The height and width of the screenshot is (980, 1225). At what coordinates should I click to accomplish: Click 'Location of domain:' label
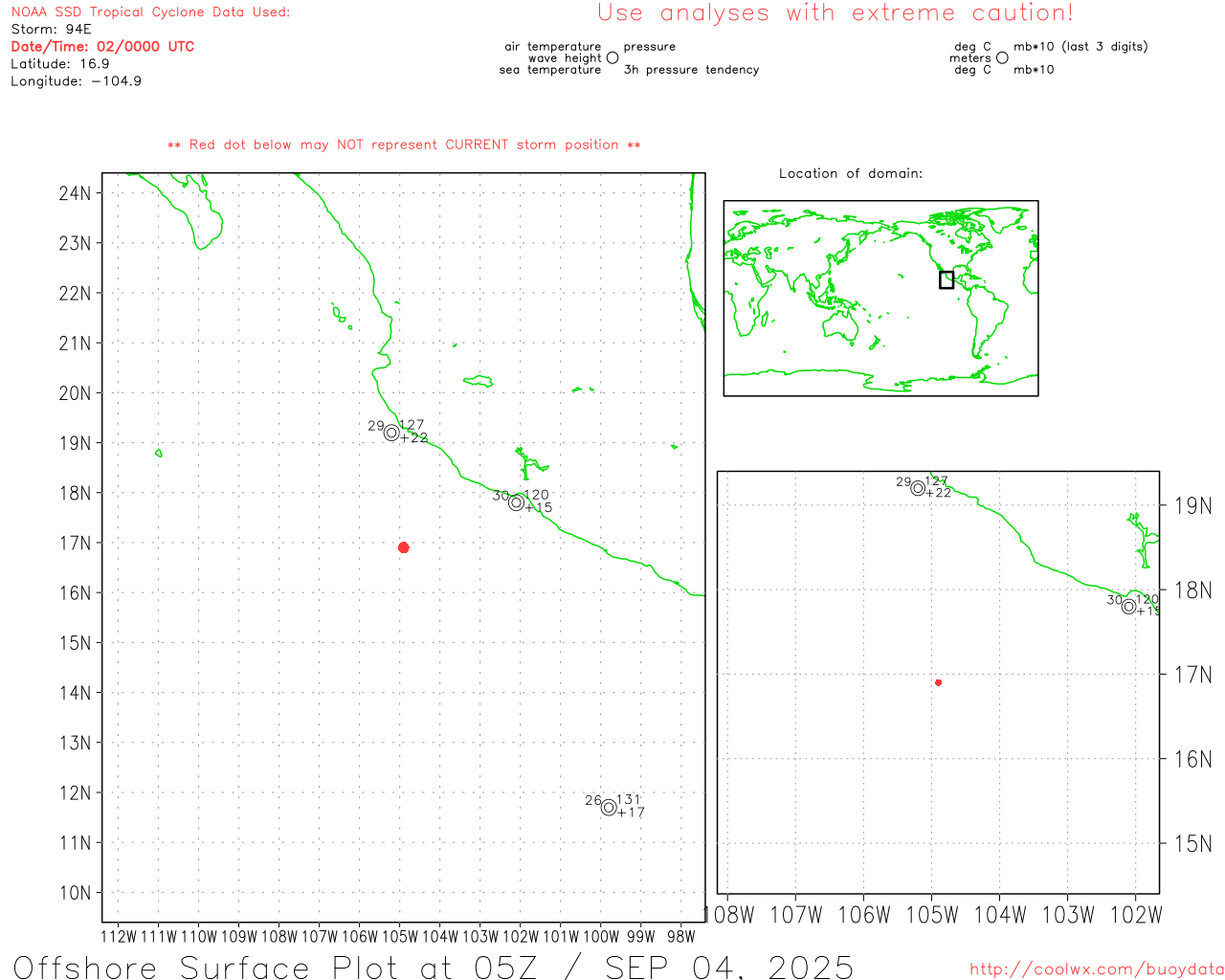851,173
